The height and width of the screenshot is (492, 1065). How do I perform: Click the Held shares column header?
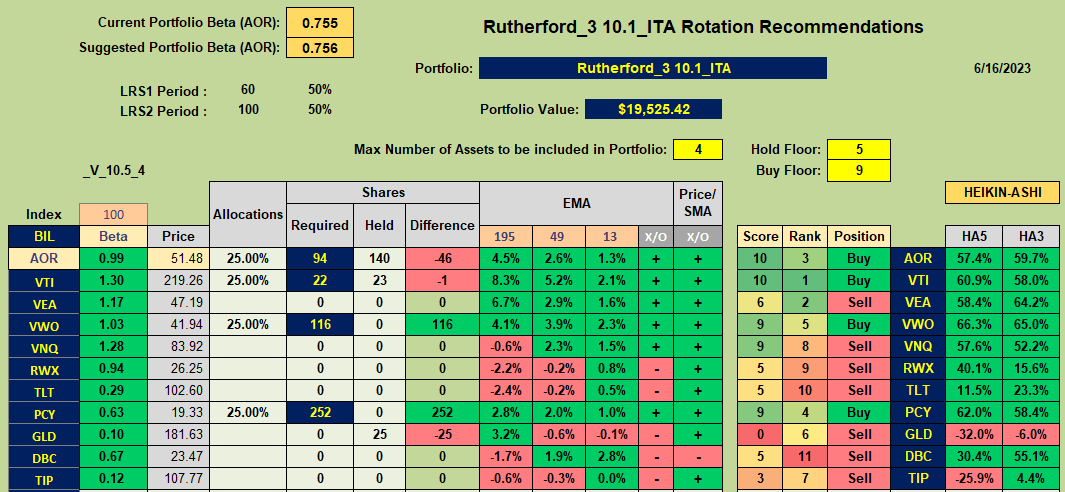(379, 225)
